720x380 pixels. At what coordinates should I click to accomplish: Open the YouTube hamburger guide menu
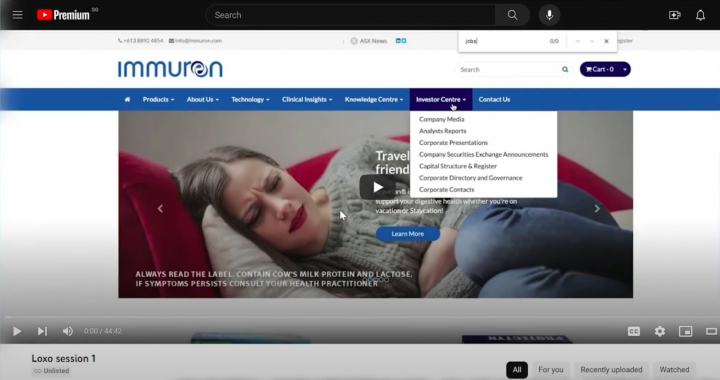click(17, 15)
